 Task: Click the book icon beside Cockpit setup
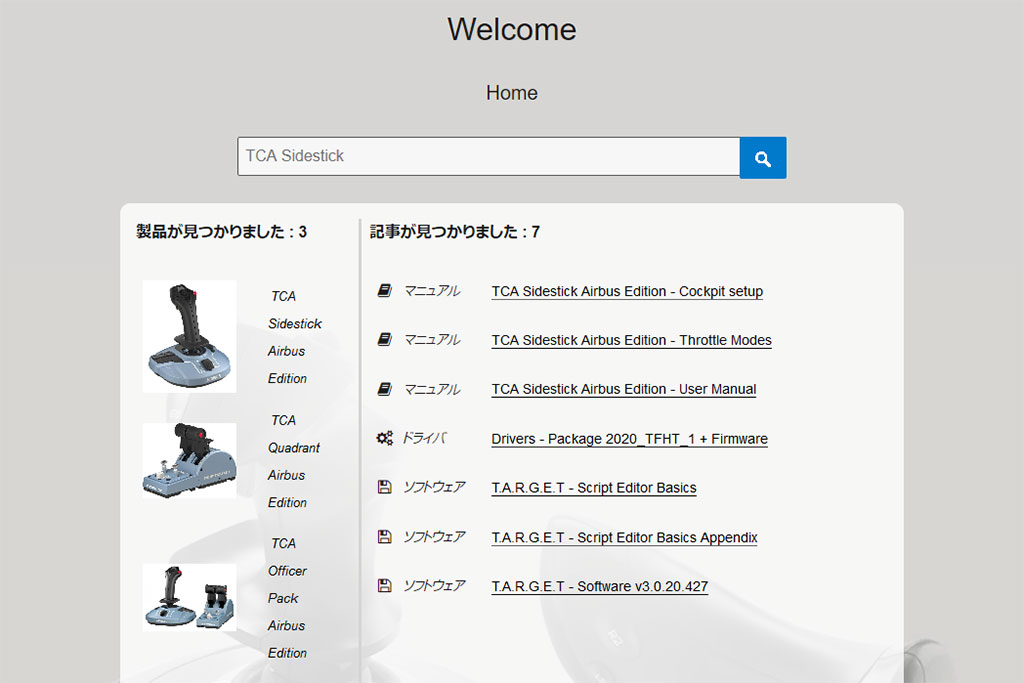tap(385, 291)
